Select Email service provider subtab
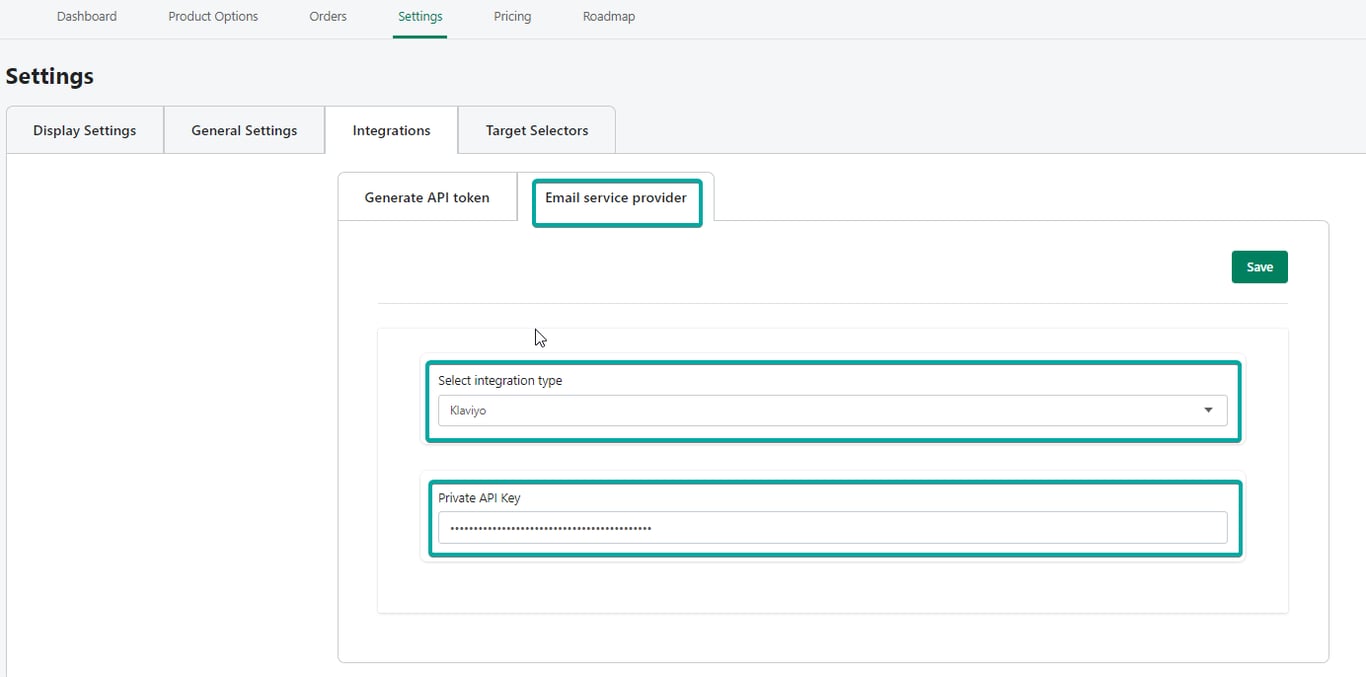Viewport: 1366px width, 677px height. pyautogui.click(x=616, y=198)
